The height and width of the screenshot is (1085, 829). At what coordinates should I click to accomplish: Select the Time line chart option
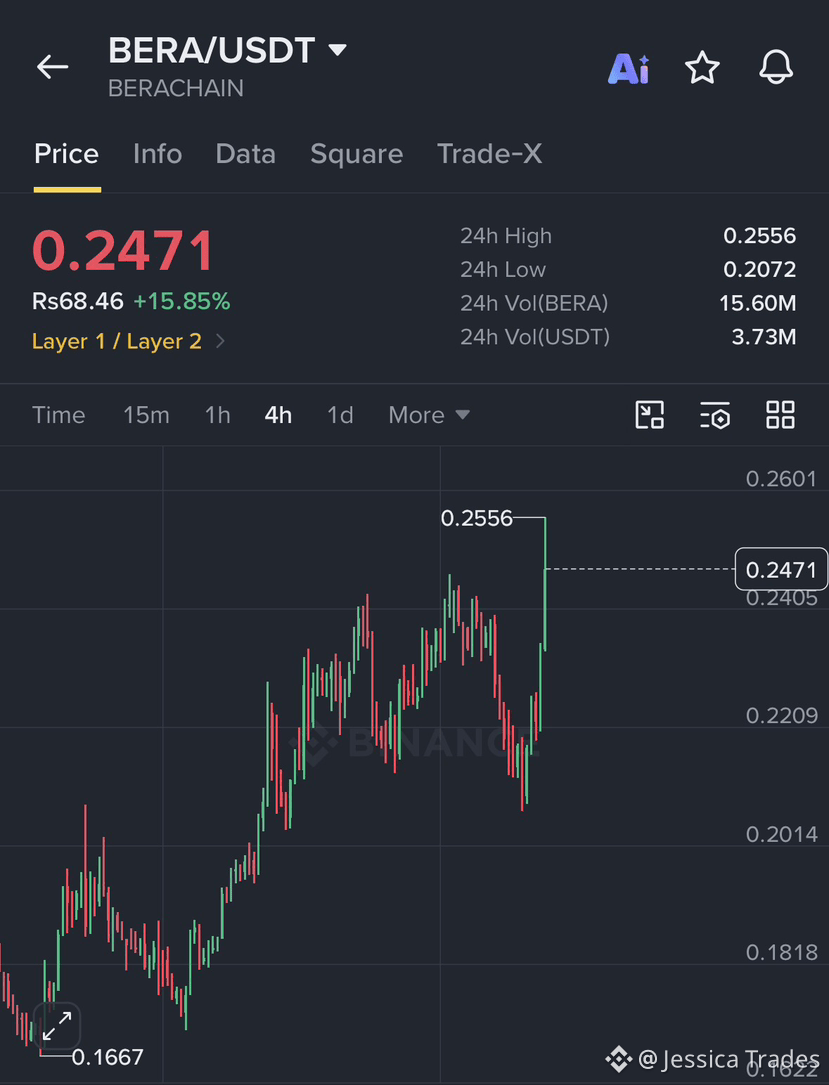point(59,415)
